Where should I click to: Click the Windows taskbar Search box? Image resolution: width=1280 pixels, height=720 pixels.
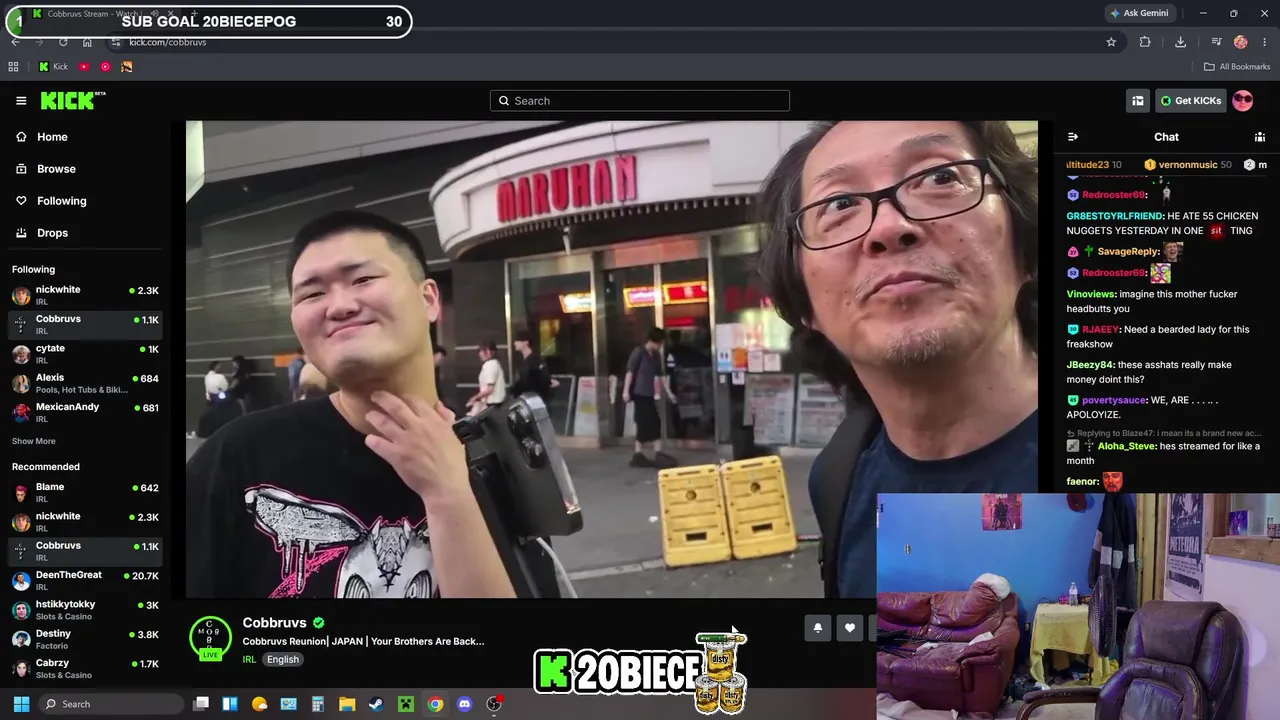[x=111, y=704]
